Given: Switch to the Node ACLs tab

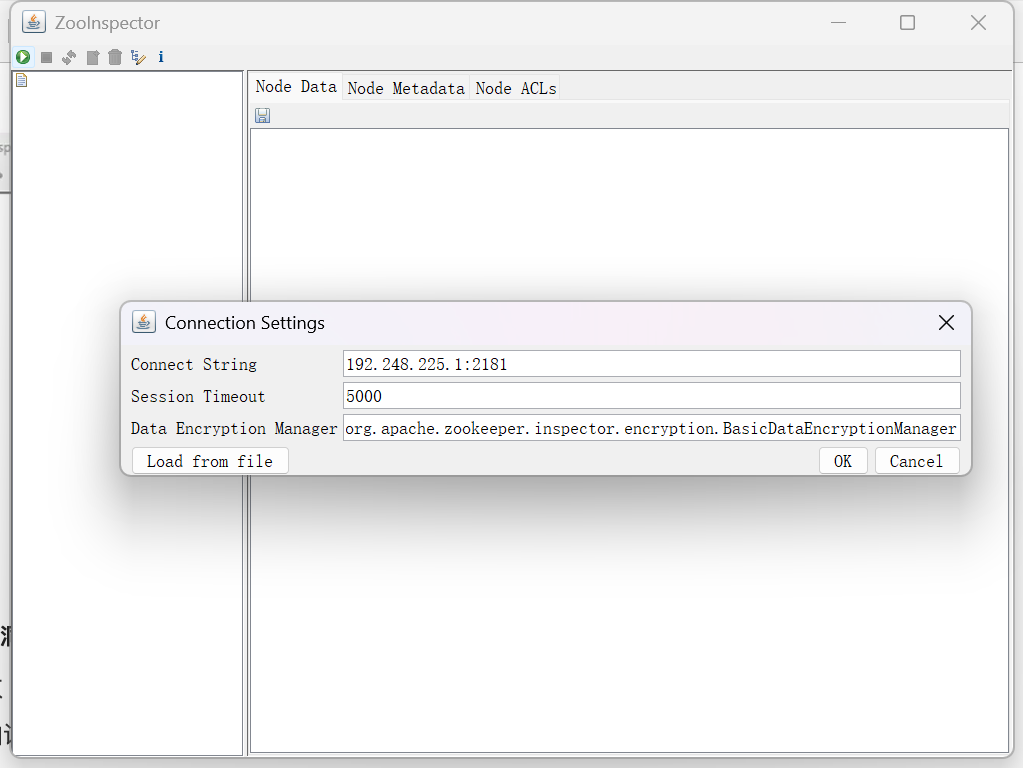Looking at the screenshot, I should (x=515, y=88).
